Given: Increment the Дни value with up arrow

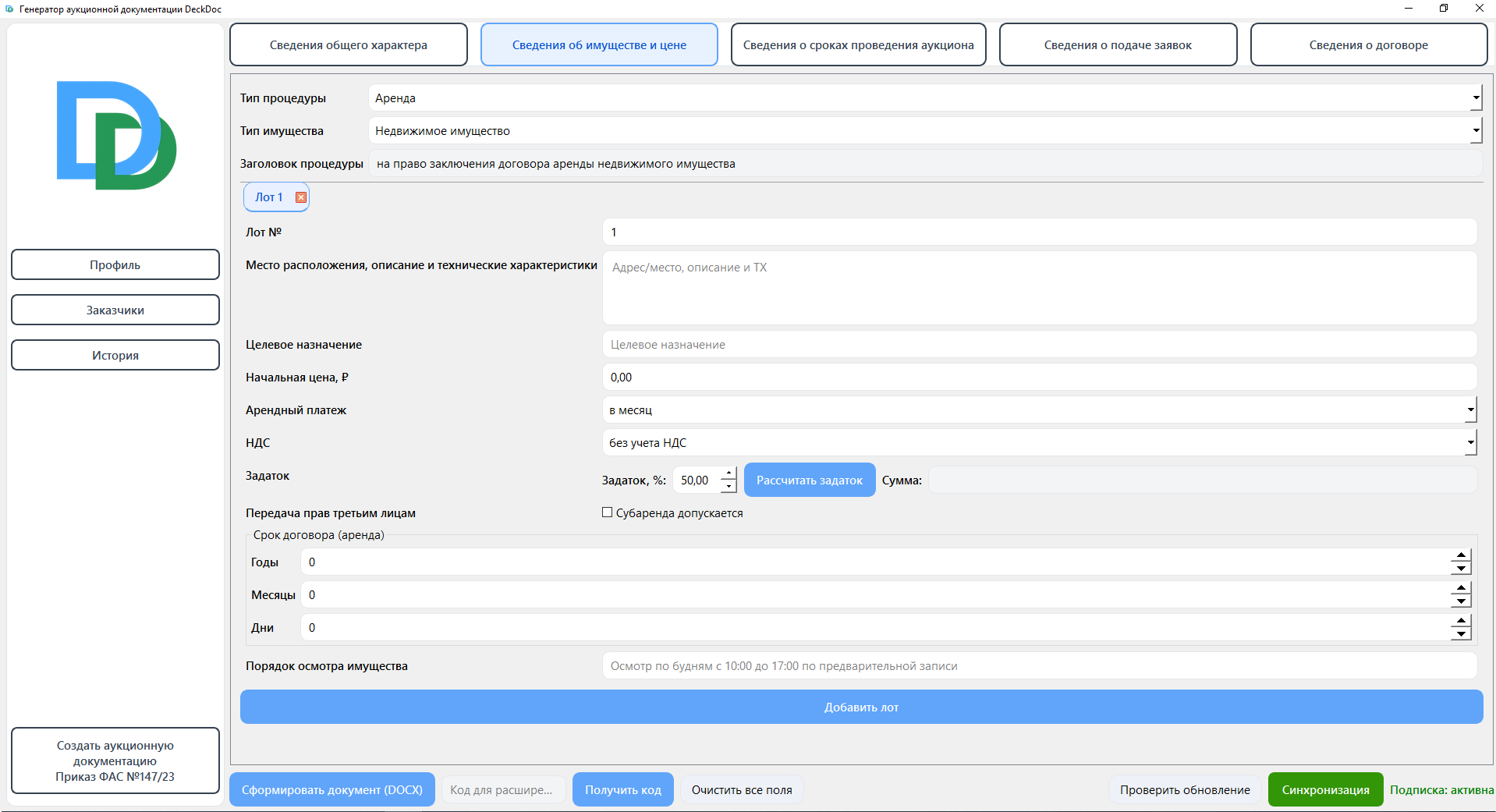Looking at the screenshot, I should [x=1460, y=621].
